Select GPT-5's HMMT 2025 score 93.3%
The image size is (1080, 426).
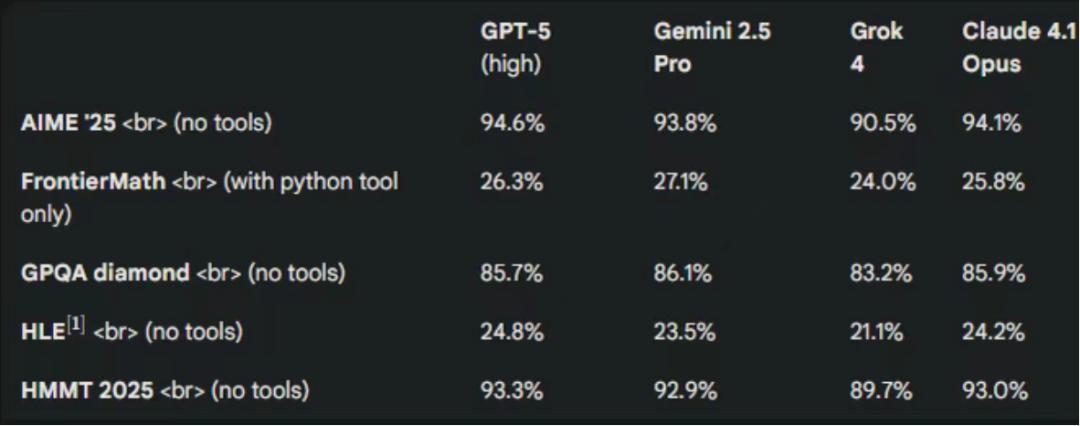tap(511, 390)
